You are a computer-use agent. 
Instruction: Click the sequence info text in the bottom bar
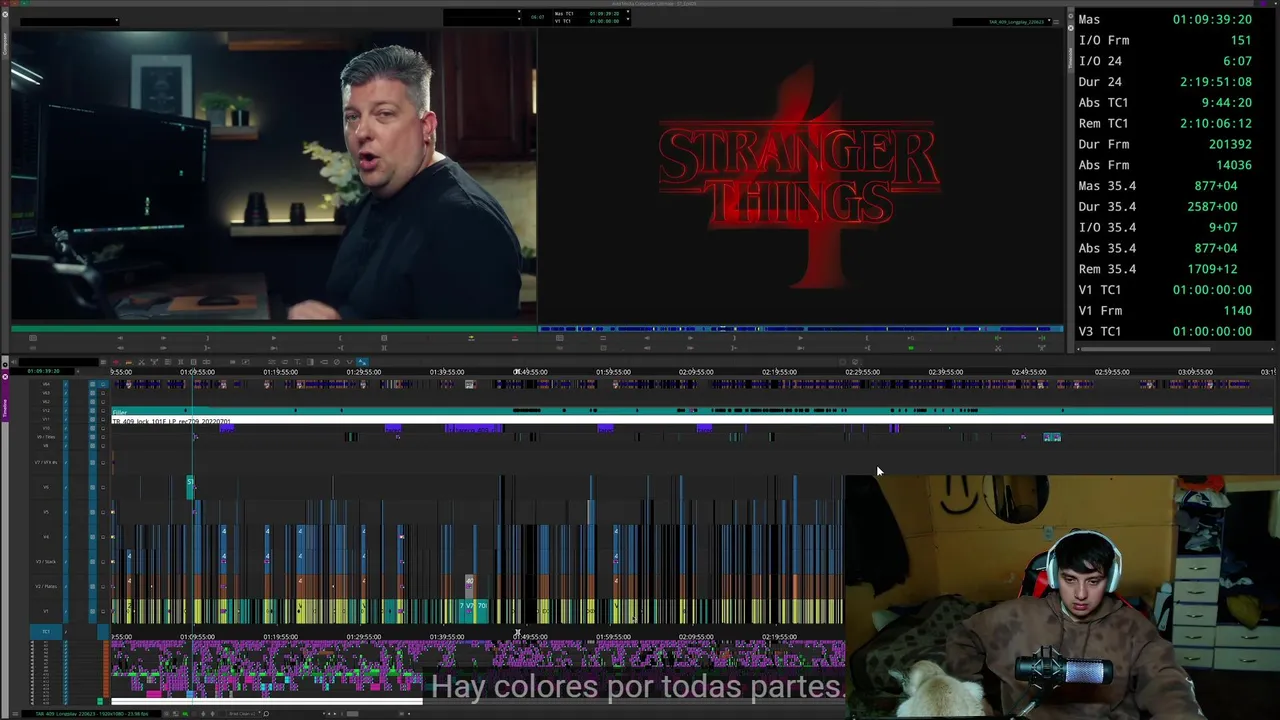92,714
